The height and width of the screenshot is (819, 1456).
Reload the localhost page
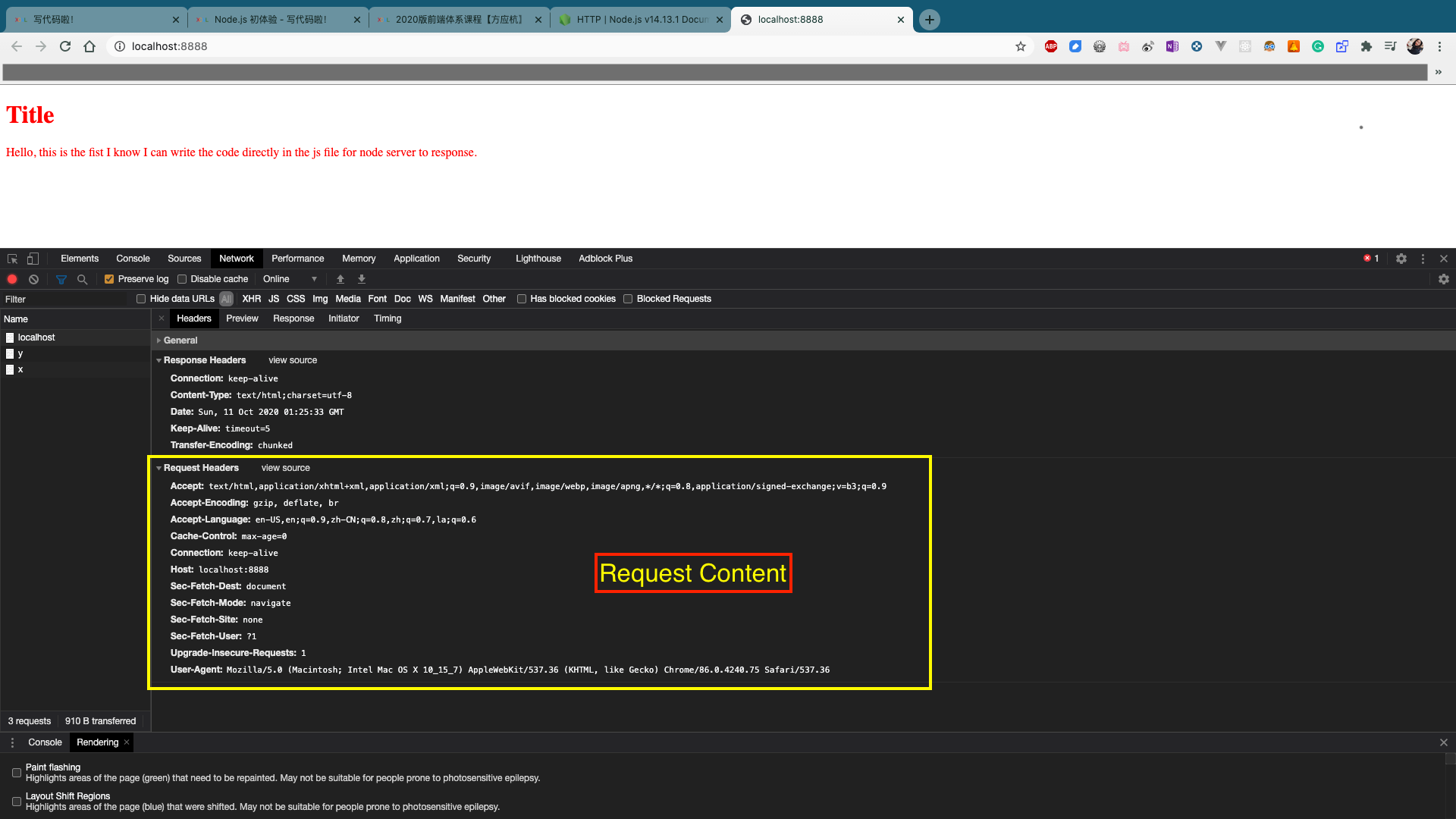pos(65,46)
